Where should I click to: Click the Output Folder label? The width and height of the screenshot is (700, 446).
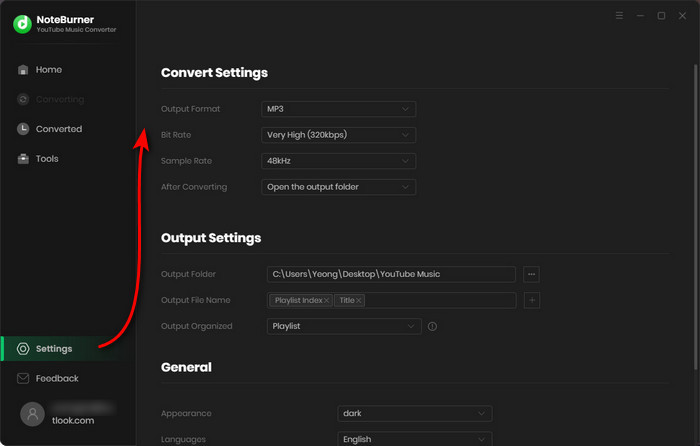188,274
